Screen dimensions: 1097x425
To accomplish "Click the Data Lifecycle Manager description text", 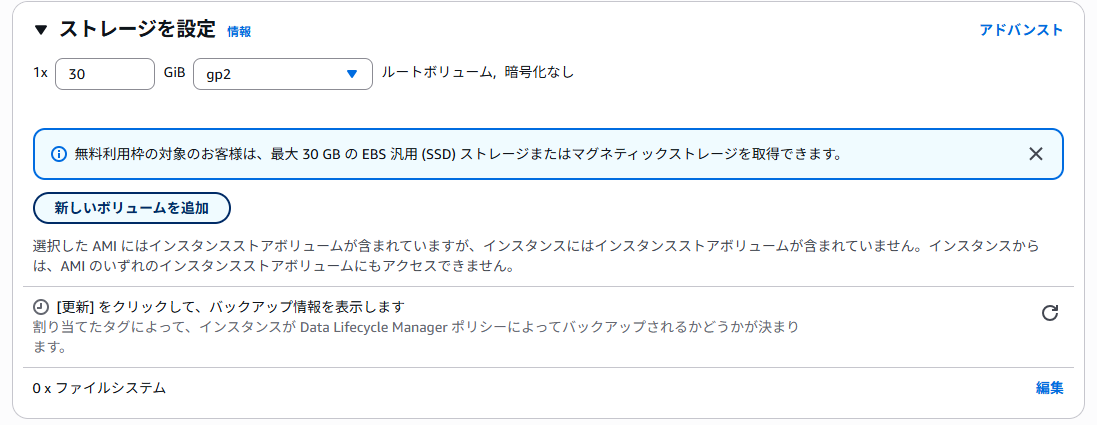I will coord(416,336).
